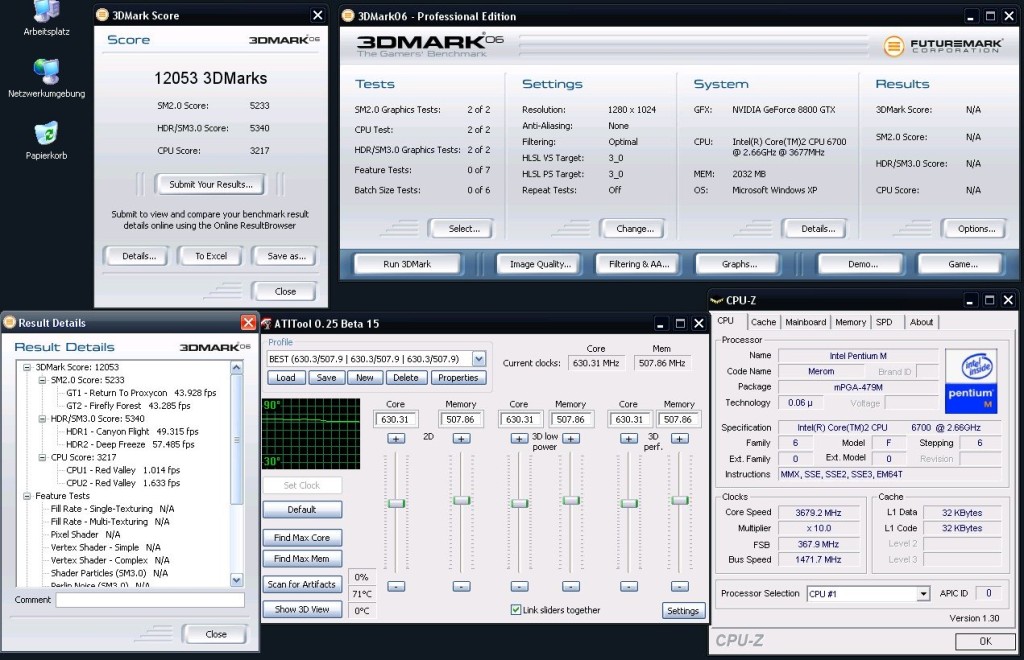Screen dimensions: 1024x660
Task: Click the Intel Pentium M logo in CPU-Z
Action: point(970,381)
